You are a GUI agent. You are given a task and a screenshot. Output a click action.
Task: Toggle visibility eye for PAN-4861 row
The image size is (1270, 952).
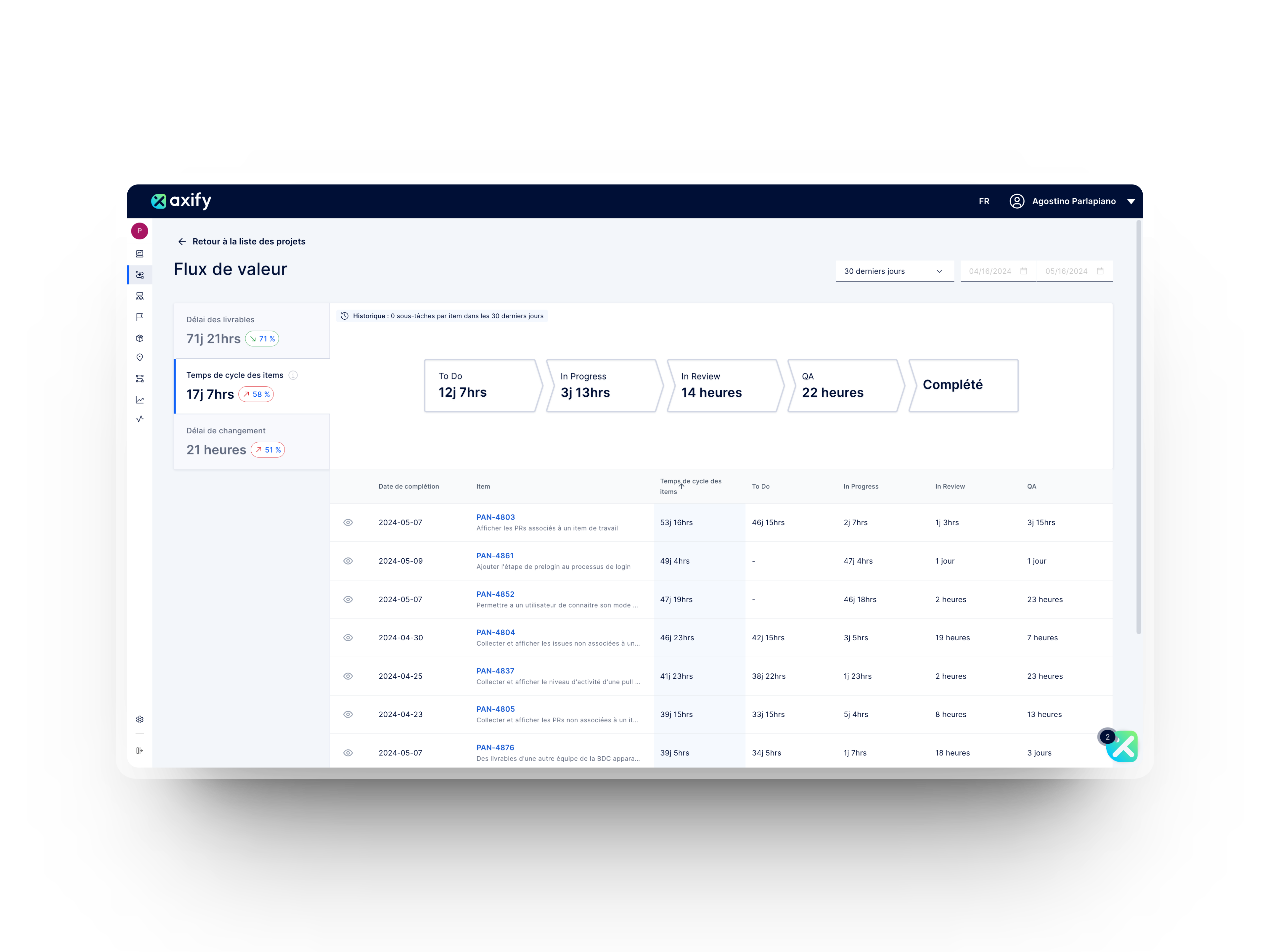(348, 561)
